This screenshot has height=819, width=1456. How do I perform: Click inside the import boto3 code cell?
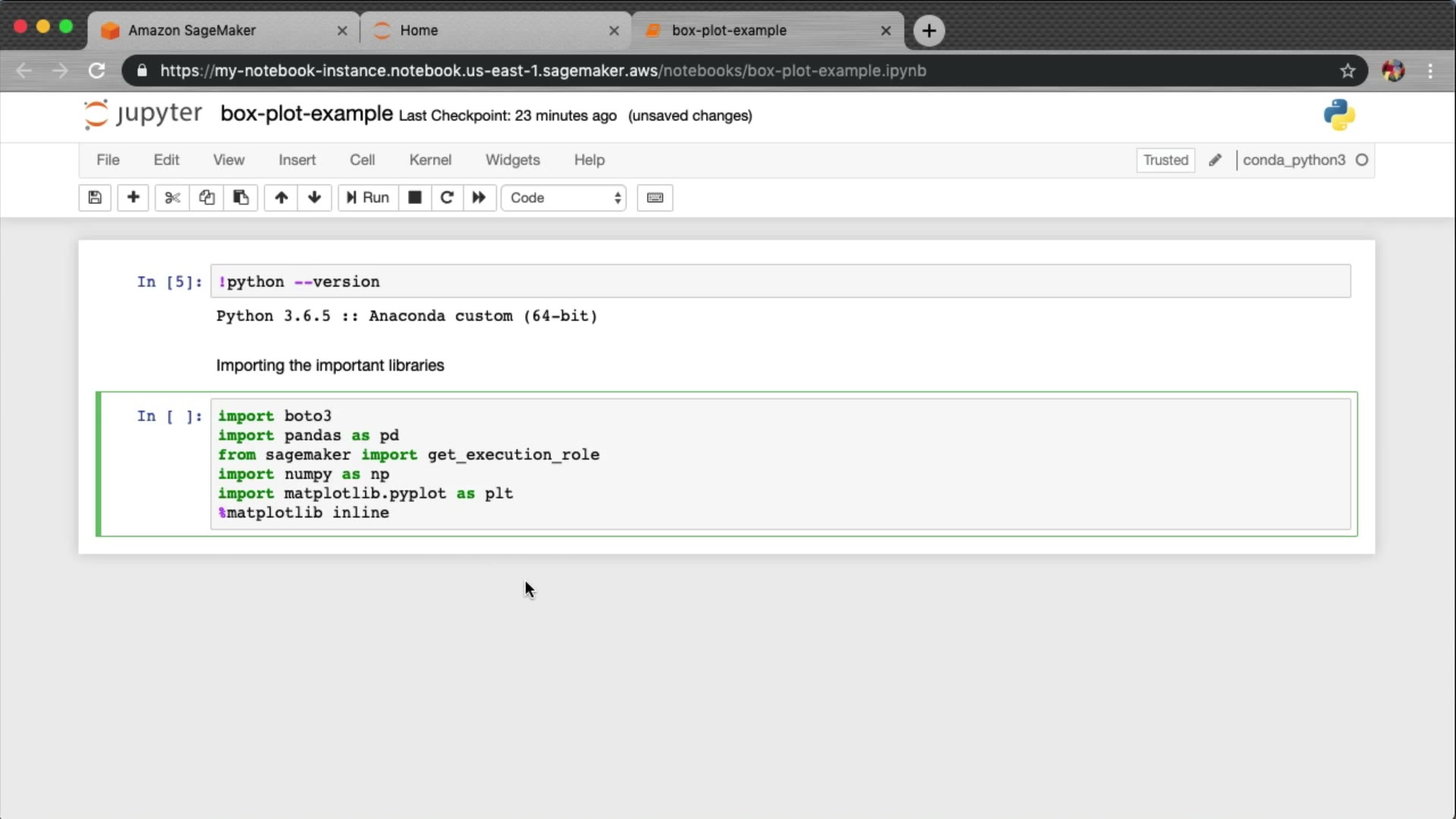[758, 464]
